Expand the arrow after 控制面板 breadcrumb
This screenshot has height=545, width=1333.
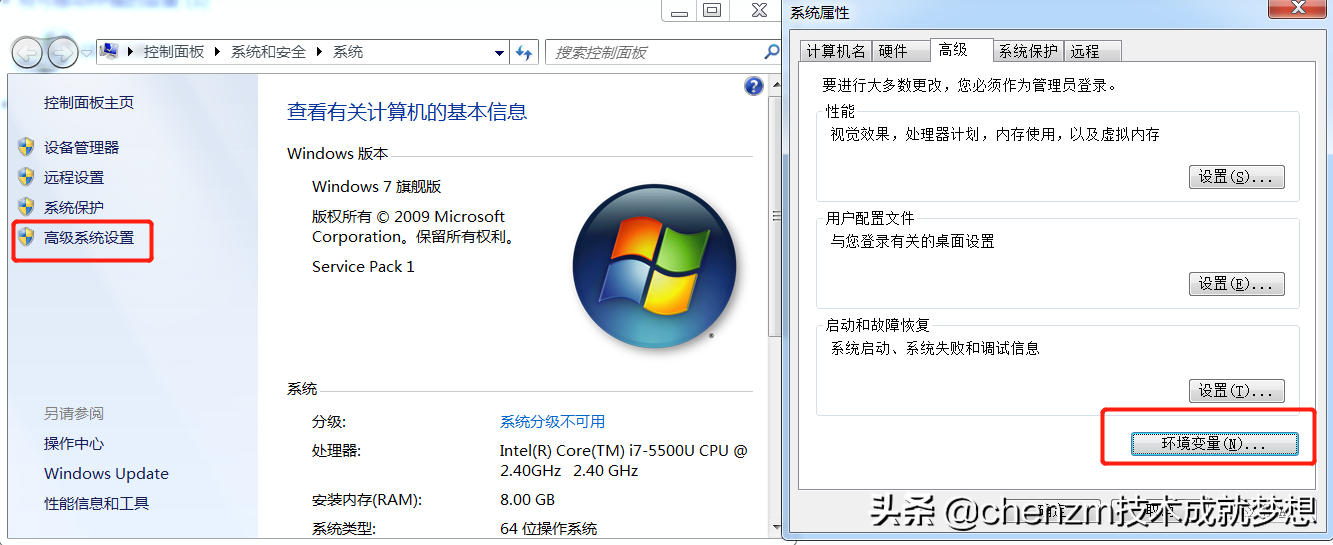coord(219,52)
